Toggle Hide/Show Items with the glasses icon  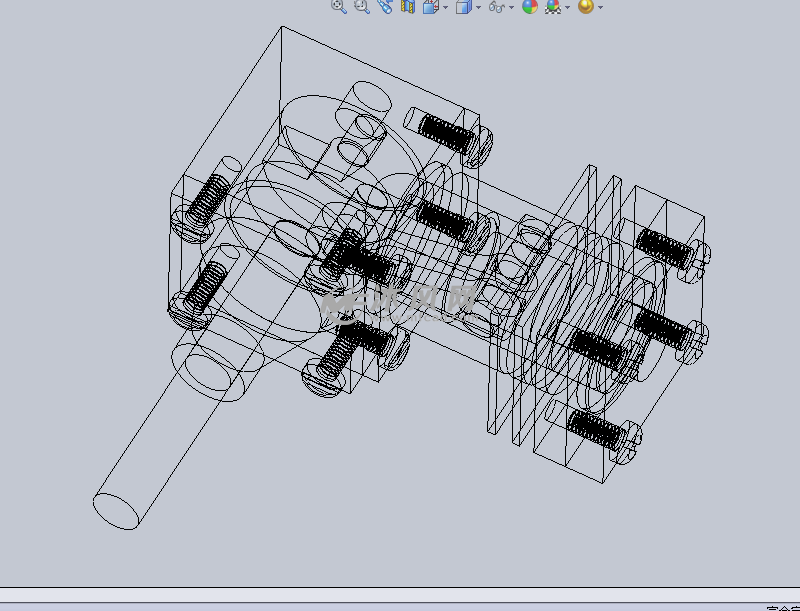[x=497, y=8]
